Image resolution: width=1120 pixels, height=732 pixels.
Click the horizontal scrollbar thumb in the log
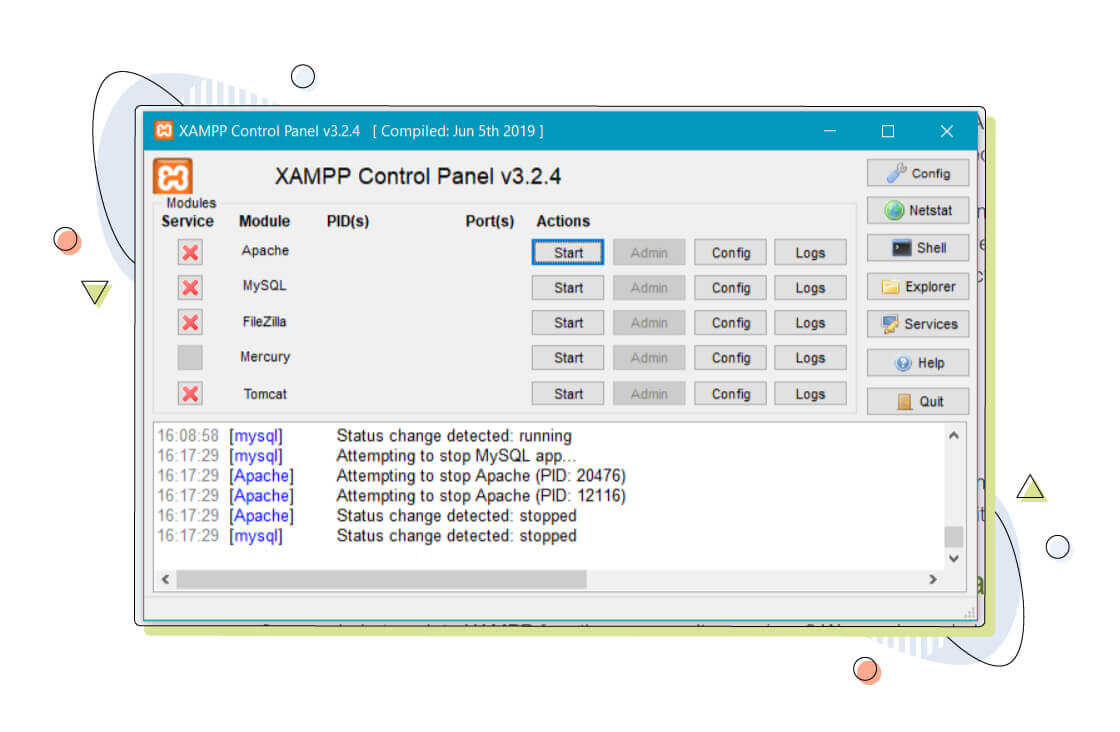(x=381, y=579)
